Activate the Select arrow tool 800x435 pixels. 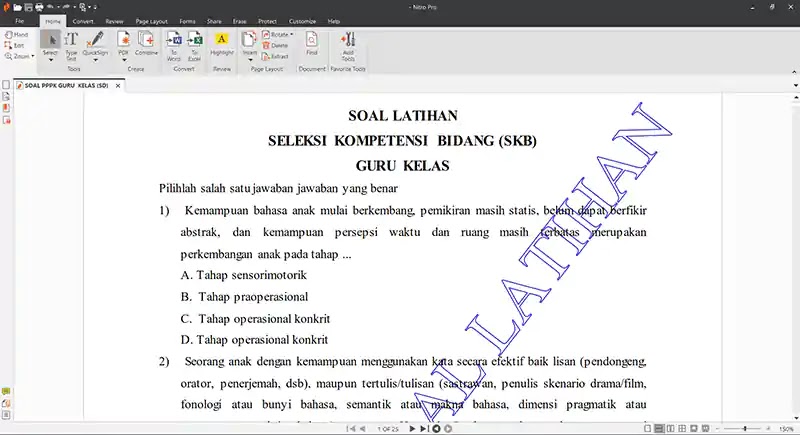(x=50, y=40)
